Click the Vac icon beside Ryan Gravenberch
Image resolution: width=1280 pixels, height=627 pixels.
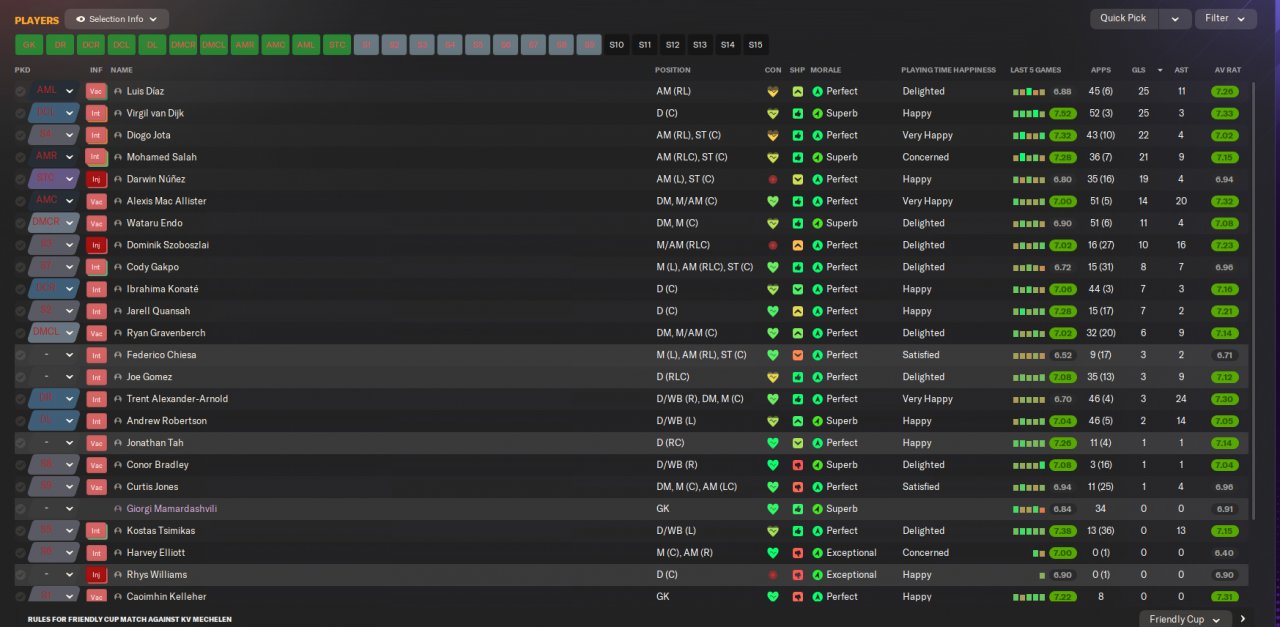[x=96, y=333]
